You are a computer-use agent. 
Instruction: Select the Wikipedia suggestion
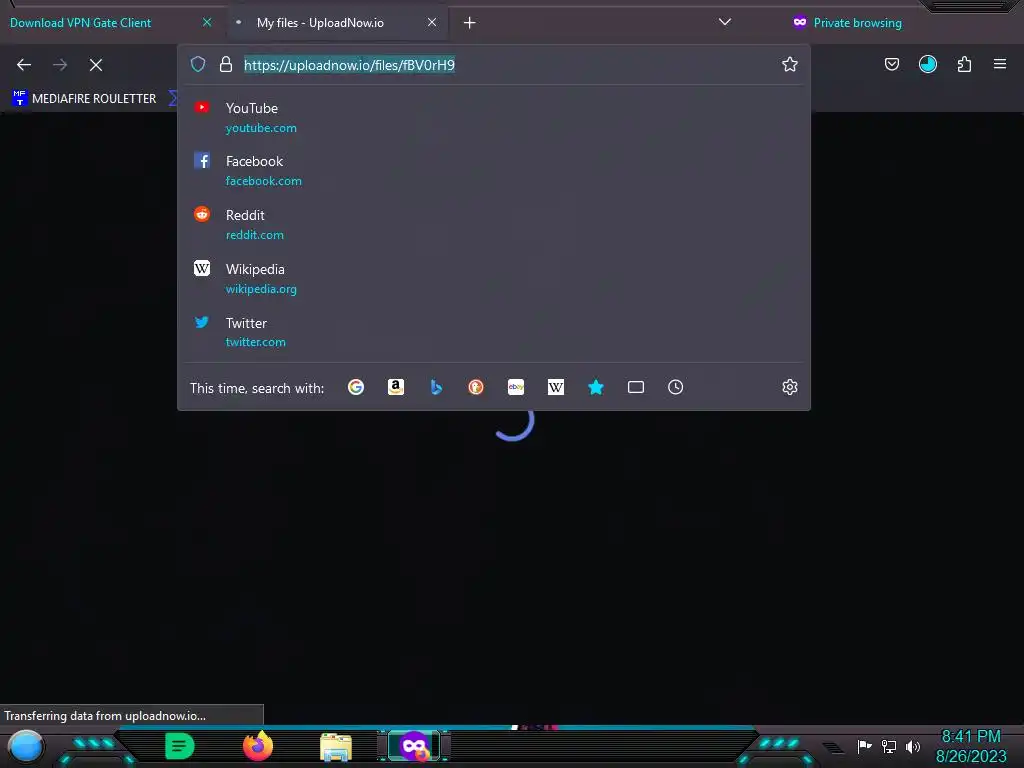pyautogui.click(x=494, y=278)
